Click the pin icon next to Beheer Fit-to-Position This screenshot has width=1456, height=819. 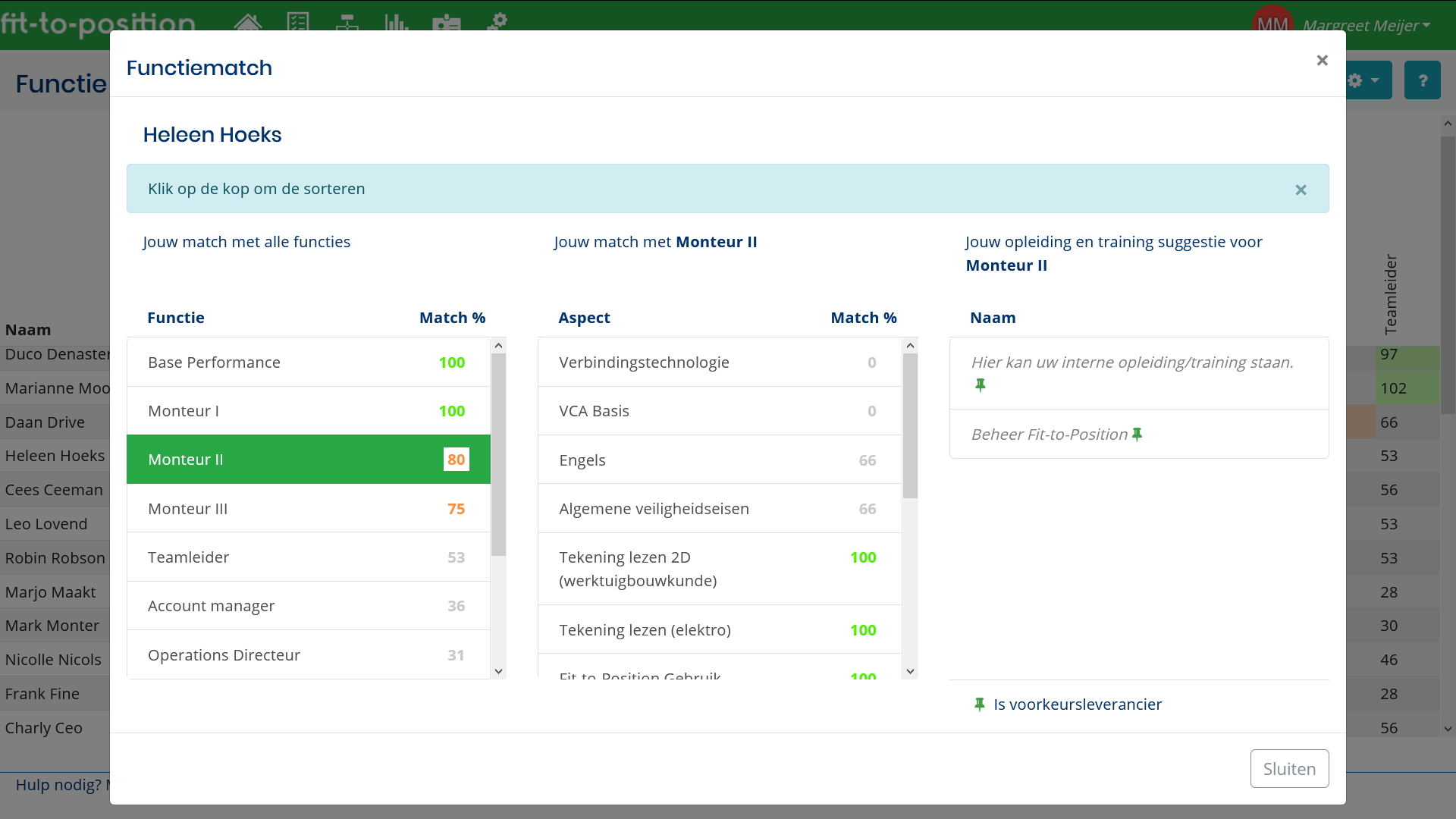pyautogui.click(x=1137, y=435)
